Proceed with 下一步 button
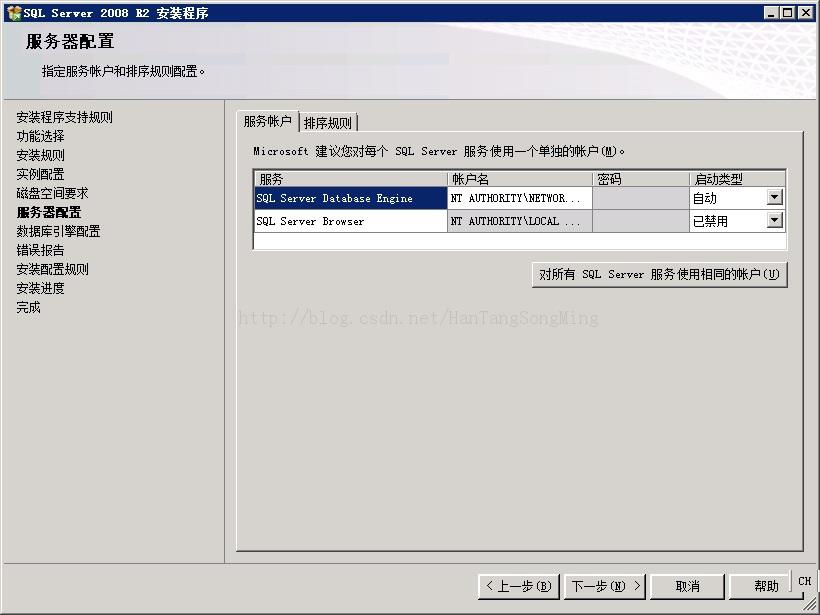This screenshot has height=615, width=820. click(x=605, y=586)
